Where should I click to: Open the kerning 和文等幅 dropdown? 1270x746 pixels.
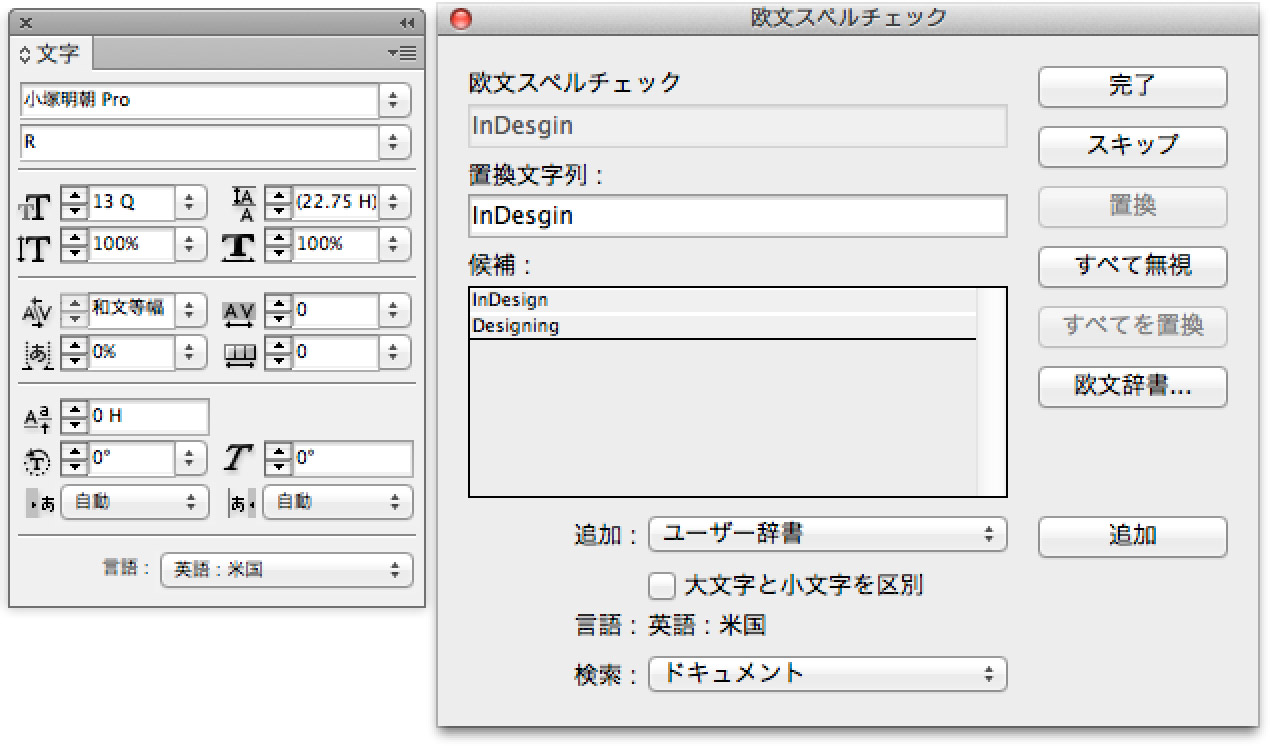tap(191, 310)
